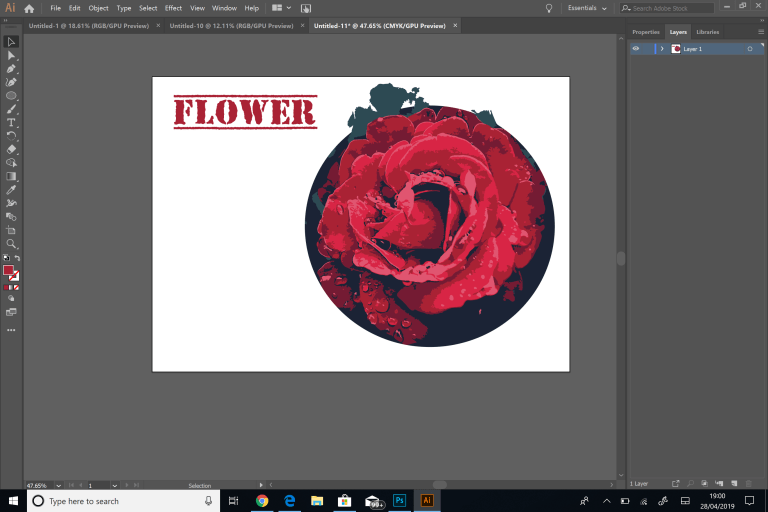Show hidden system tray icons
This screenshot has width=768, height=512.
pyautogui.click(x=606, y=501)
